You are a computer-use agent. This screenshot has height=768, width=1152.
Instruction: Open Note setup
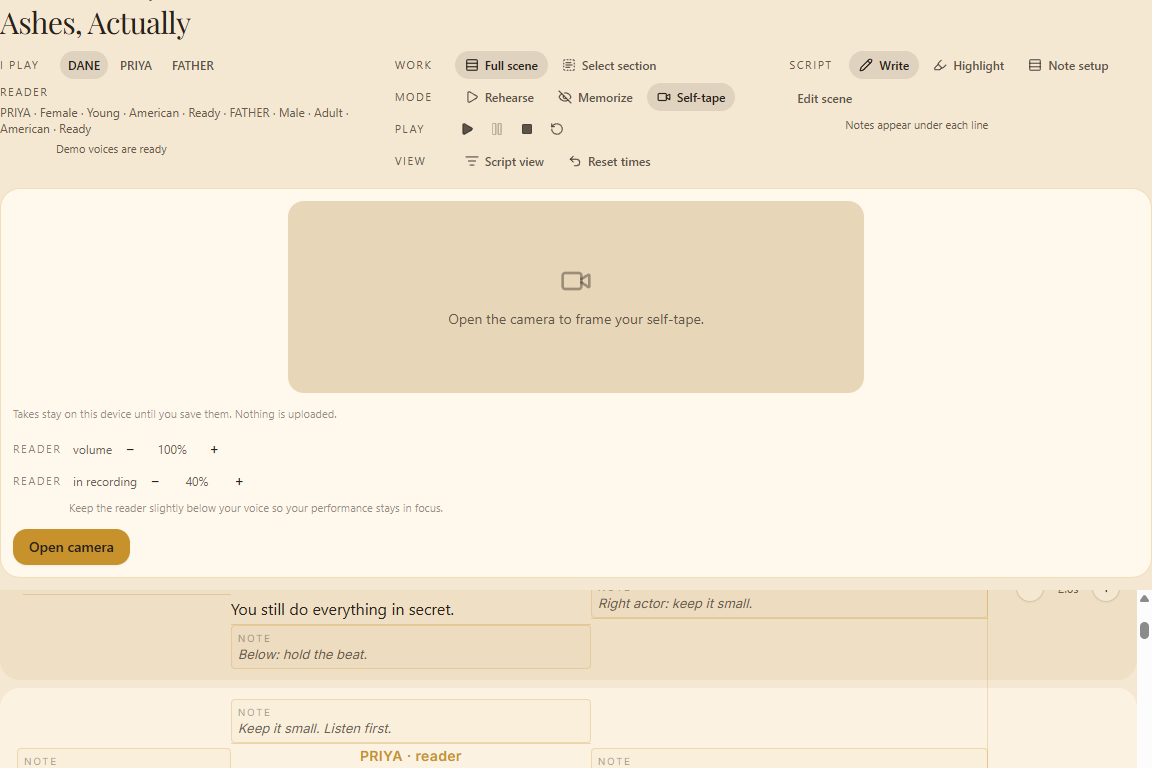pos(1068,65)
